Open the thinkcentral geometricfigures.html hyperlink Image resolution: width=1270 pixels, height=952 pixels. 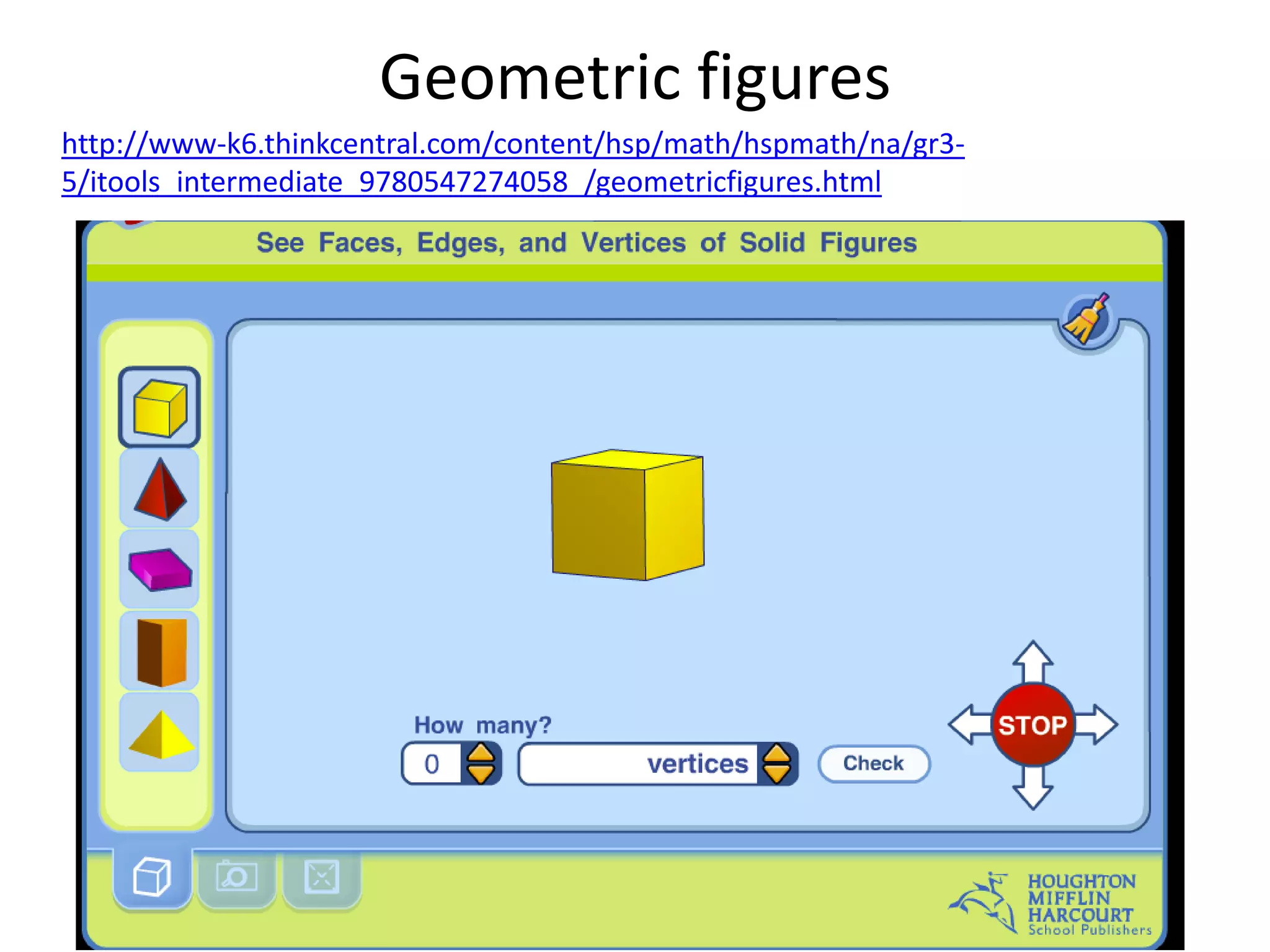point(513,163)
